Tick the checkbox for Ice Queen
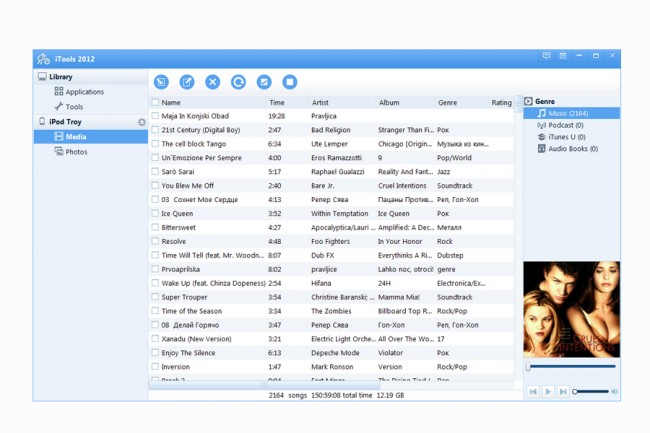The height and width of the screenshot is (433, 650). tap(155, 213)
